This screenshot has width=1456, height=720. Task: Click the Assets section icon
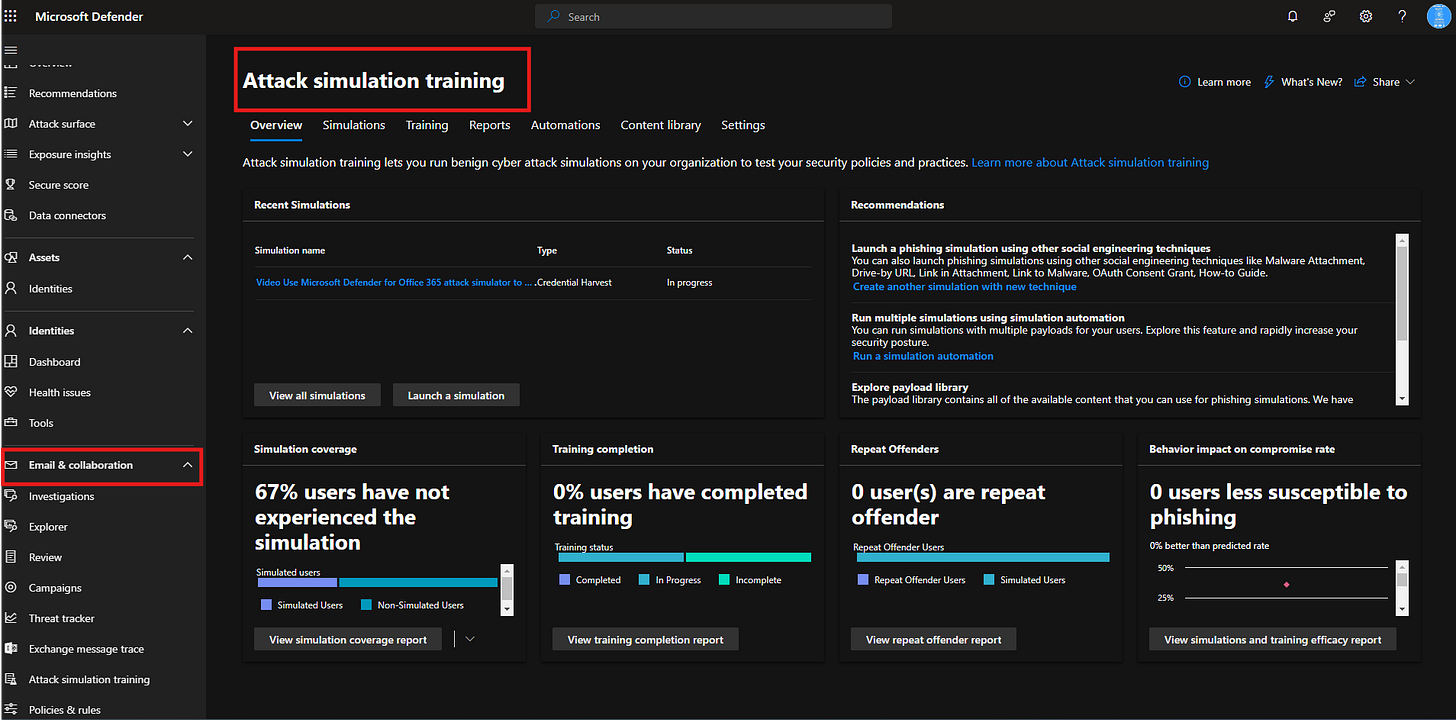(x=11, y=257)
